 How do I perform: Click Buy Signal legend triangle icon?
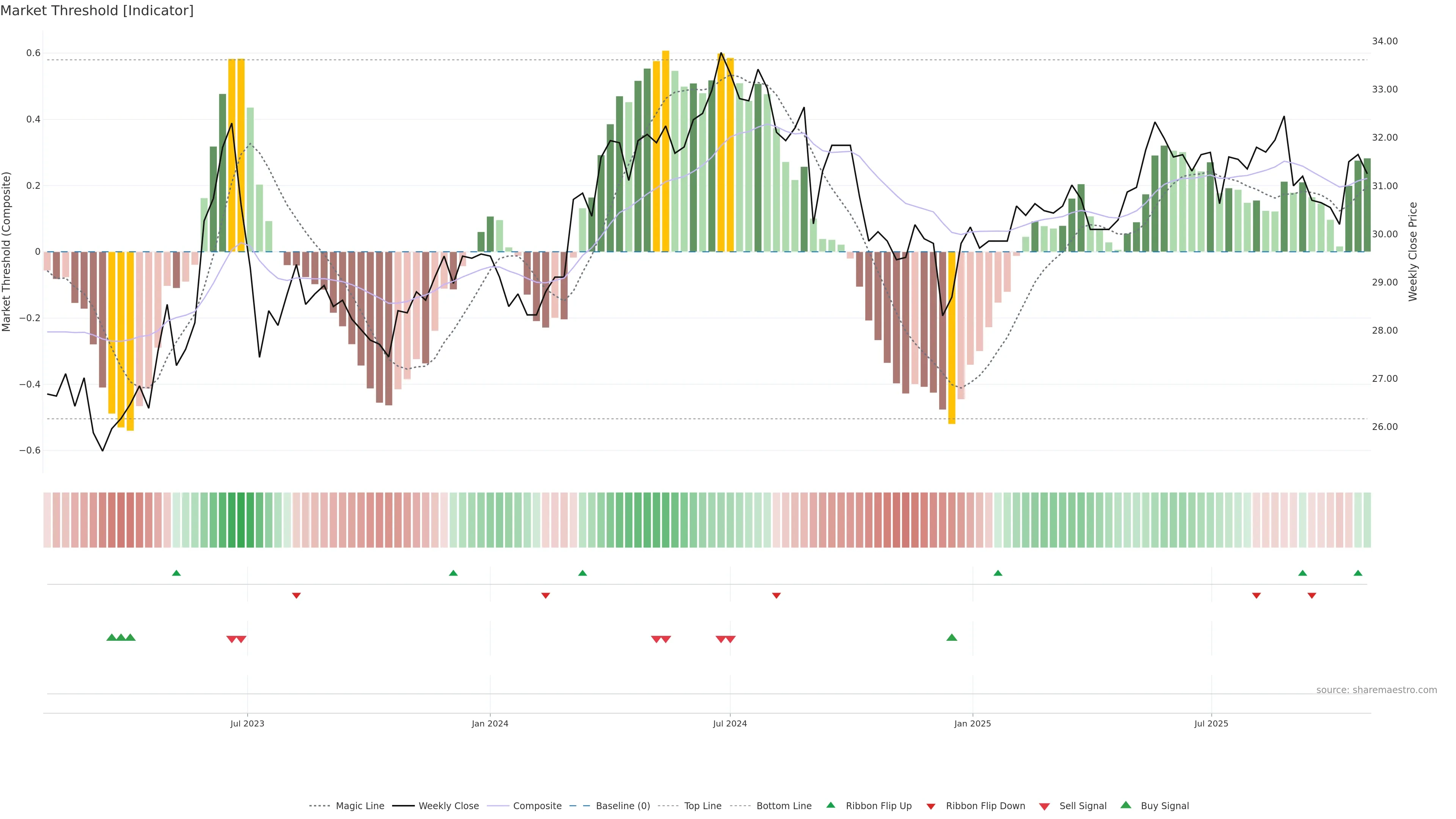tap(1126, 805)
